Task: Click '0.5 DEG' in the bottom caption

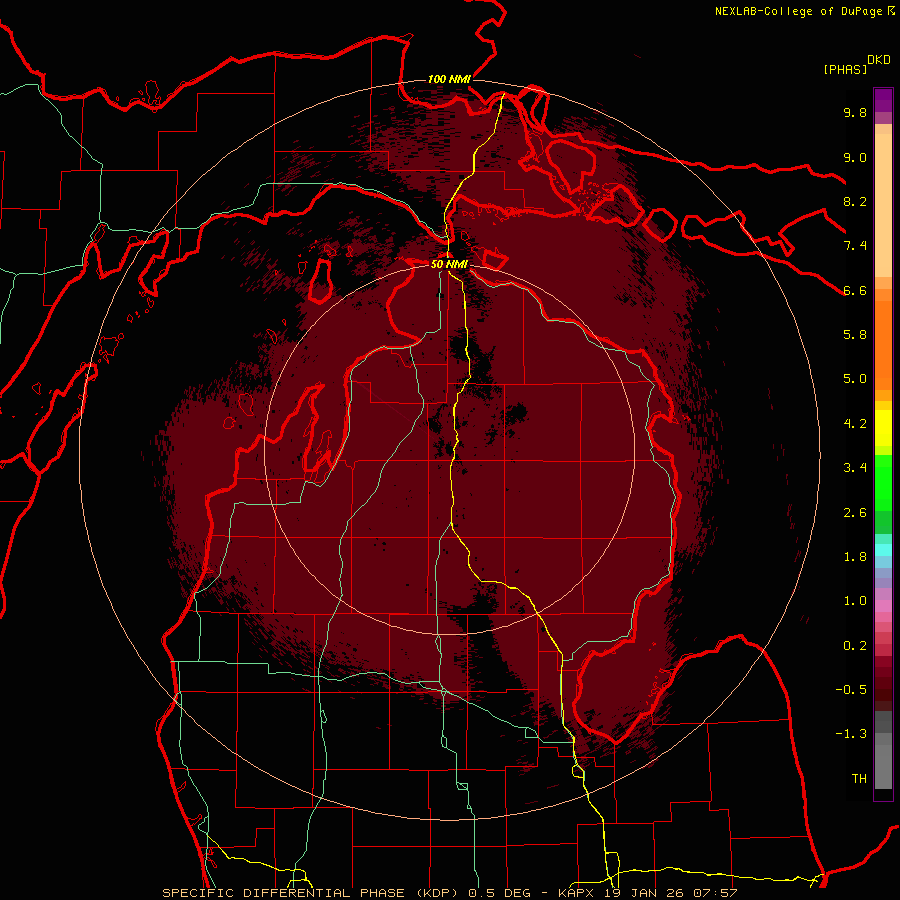Action: tap(499, 893)
